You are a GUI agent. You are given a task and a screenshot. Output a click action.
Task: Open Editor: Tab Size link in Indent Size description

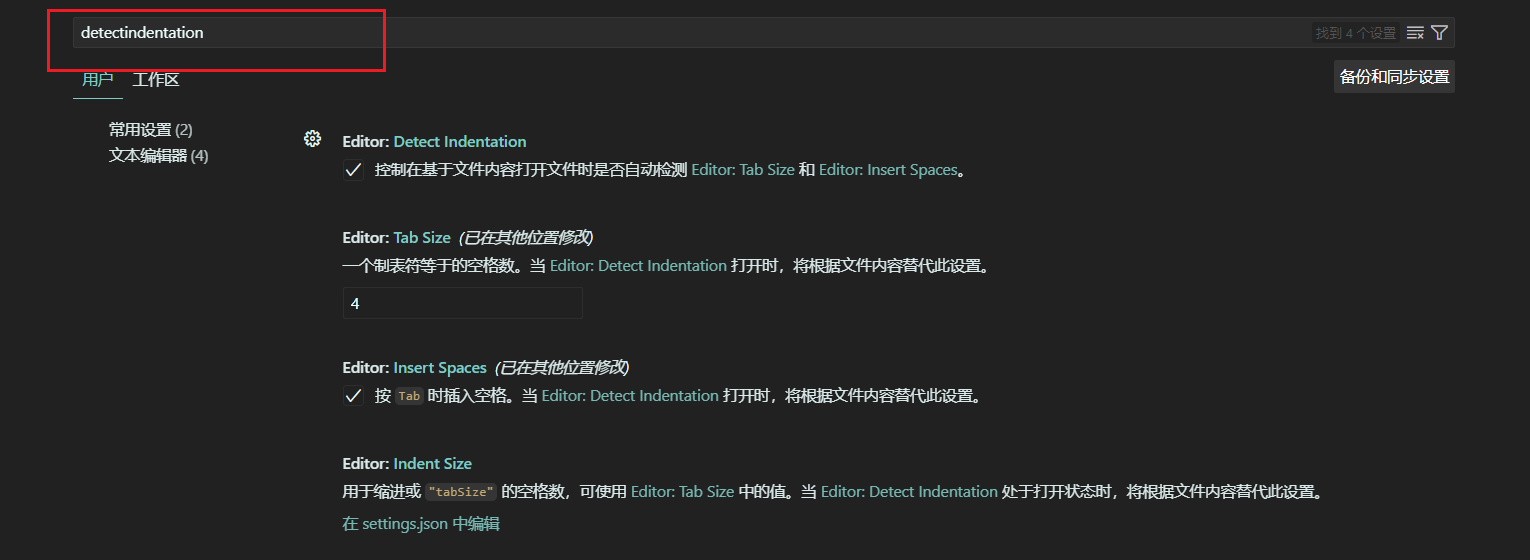[x=682, y=492]
